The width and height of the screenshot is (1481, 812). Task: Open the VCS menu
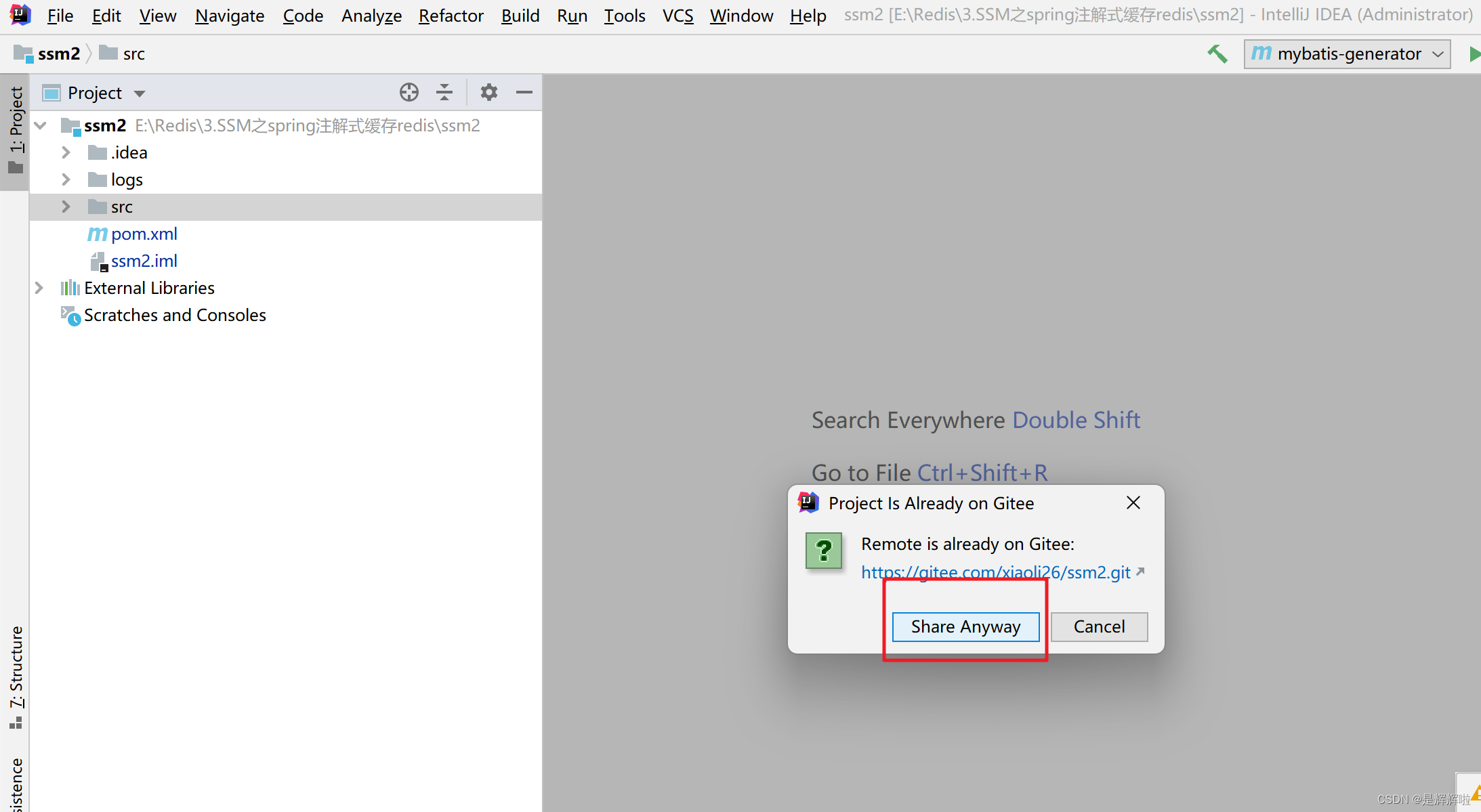[677, 15]
